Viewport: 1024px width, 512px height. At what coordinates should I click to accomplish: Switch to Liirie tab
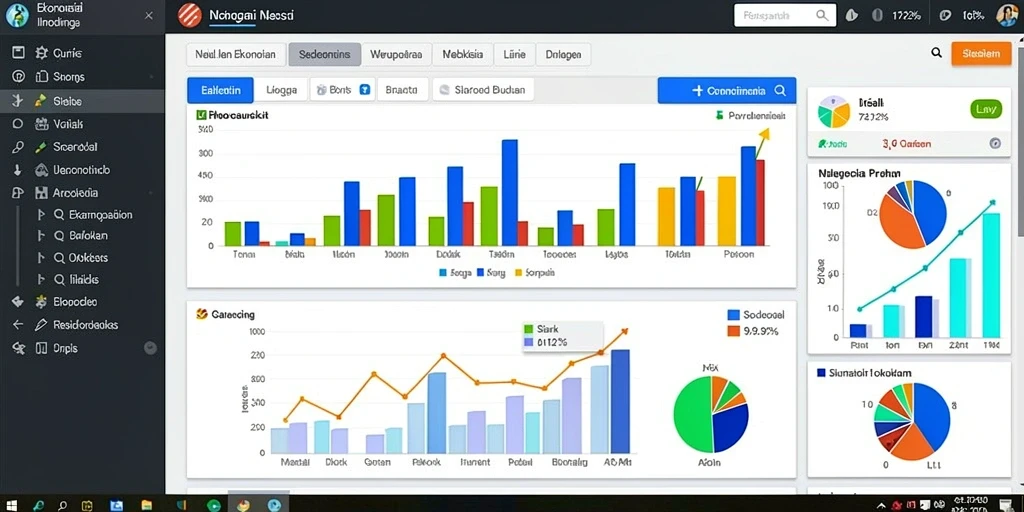[x=515, y=55]
